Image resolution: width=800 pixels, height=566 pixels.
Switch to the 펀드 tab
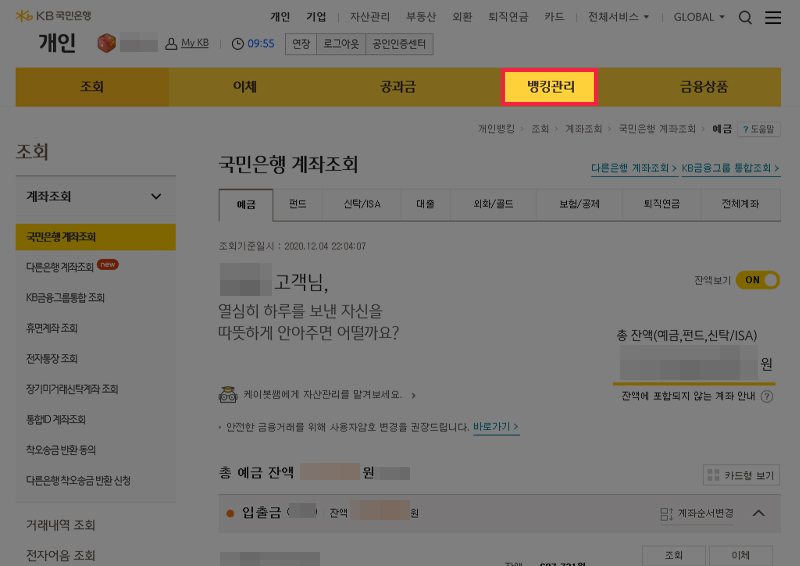[297, 204]
